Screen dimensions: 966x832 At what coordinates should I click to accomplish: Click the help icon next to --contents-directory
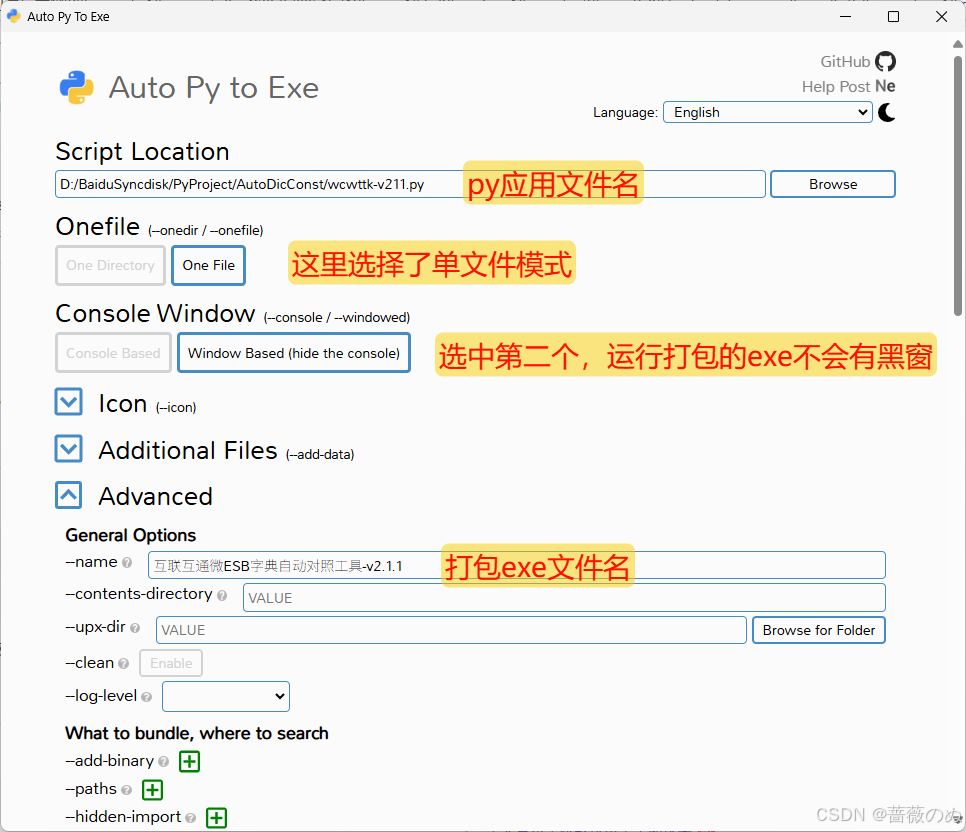[222, 594]
